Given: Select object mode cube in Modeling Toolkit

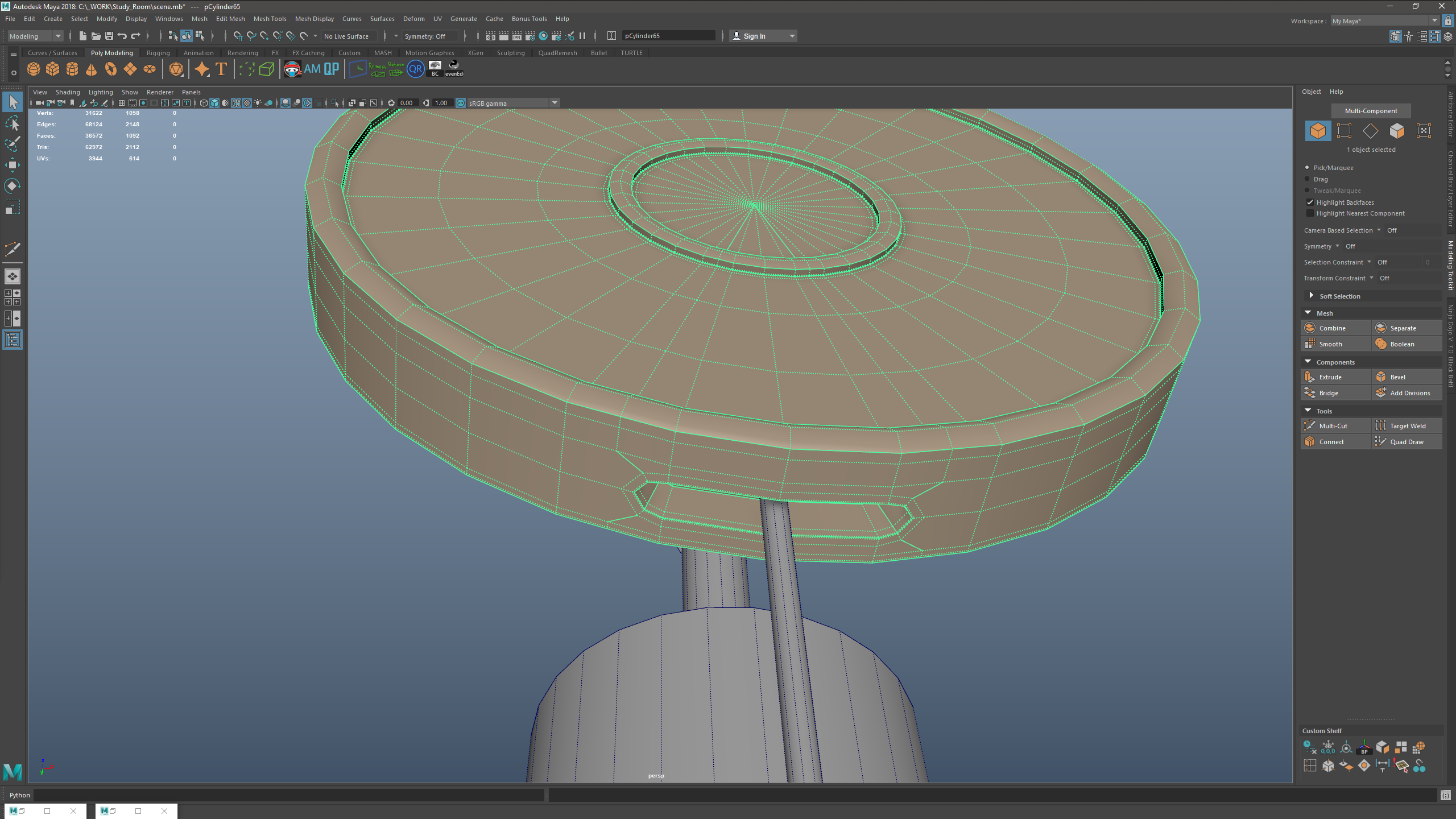Looking at the screenshot, I should click(1318, 131).
